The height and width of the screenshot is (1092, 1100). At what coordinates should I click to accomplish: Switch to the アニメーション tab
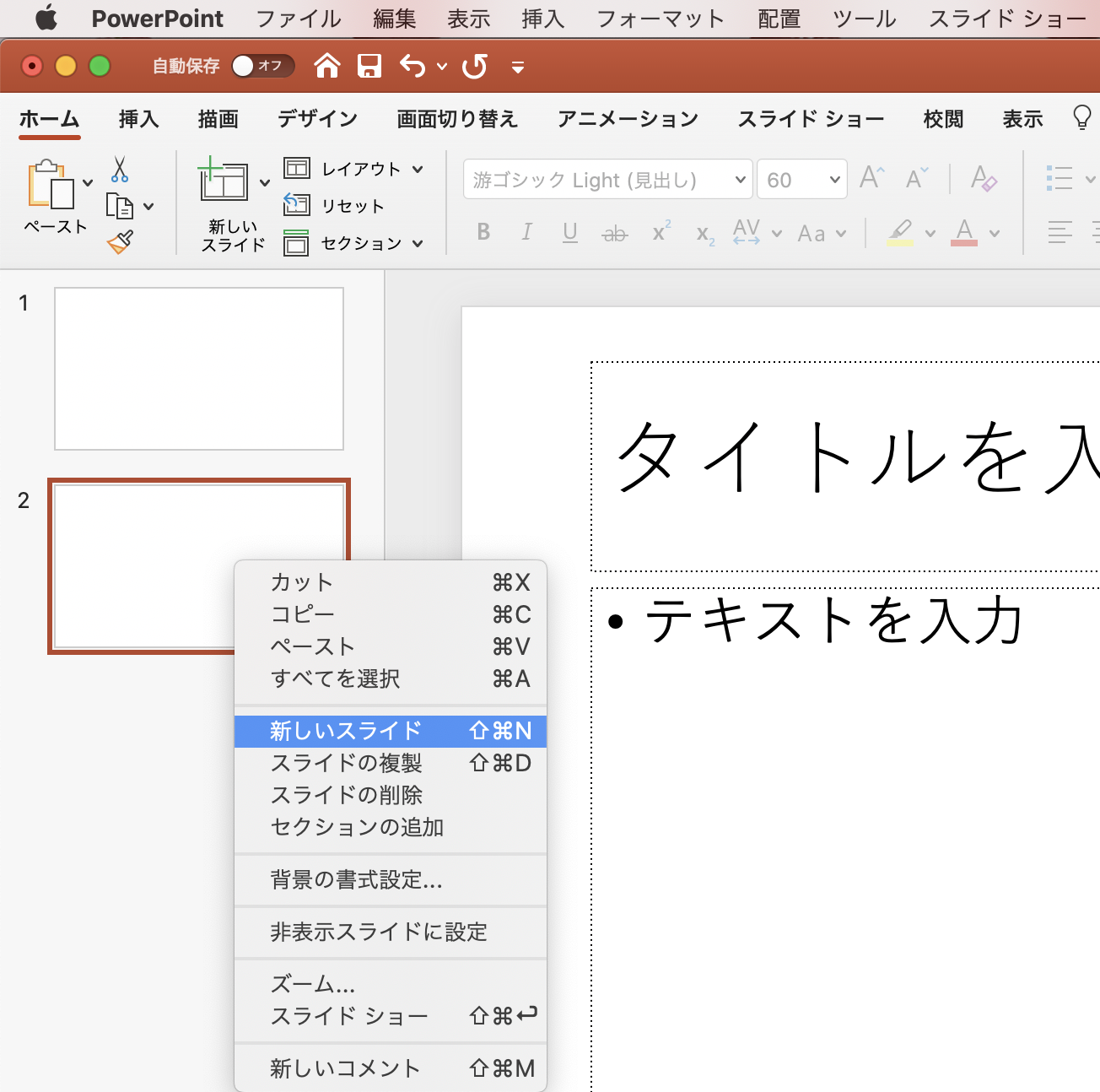point(628,119)
